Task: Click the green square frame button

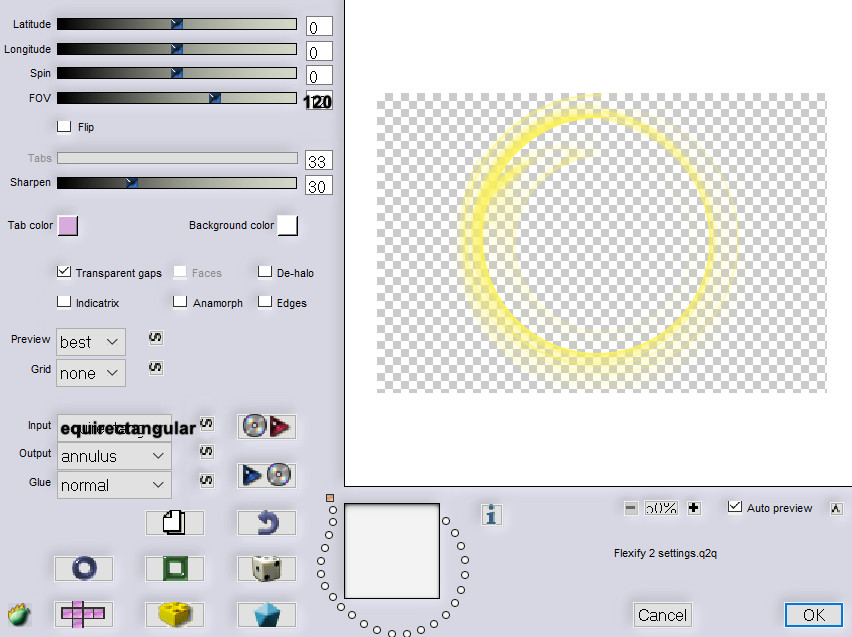Action: pos(174,568)
